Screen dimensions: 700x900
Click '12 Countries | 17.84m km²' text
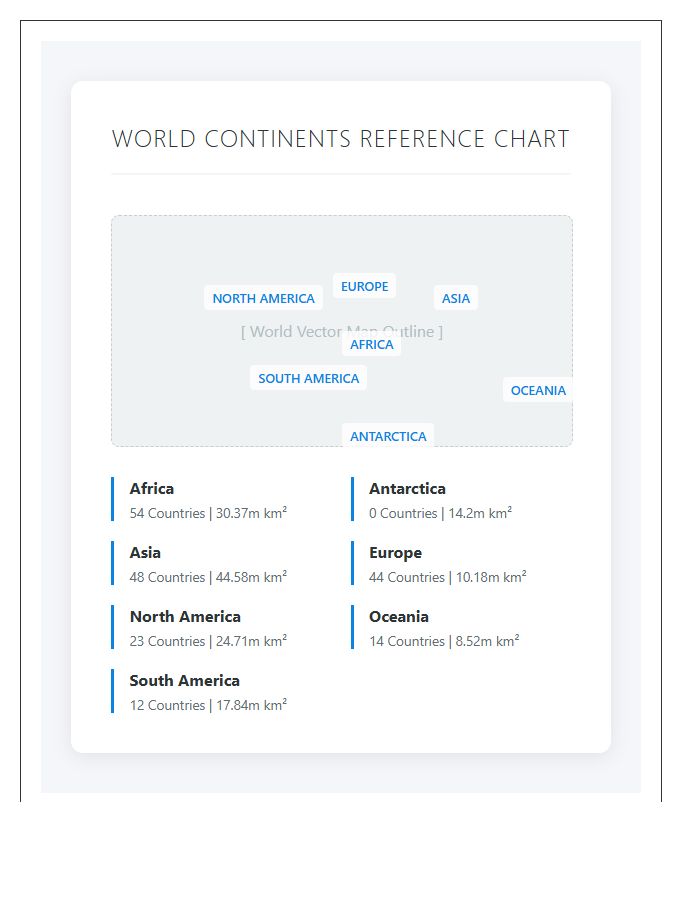pos(208,705)
